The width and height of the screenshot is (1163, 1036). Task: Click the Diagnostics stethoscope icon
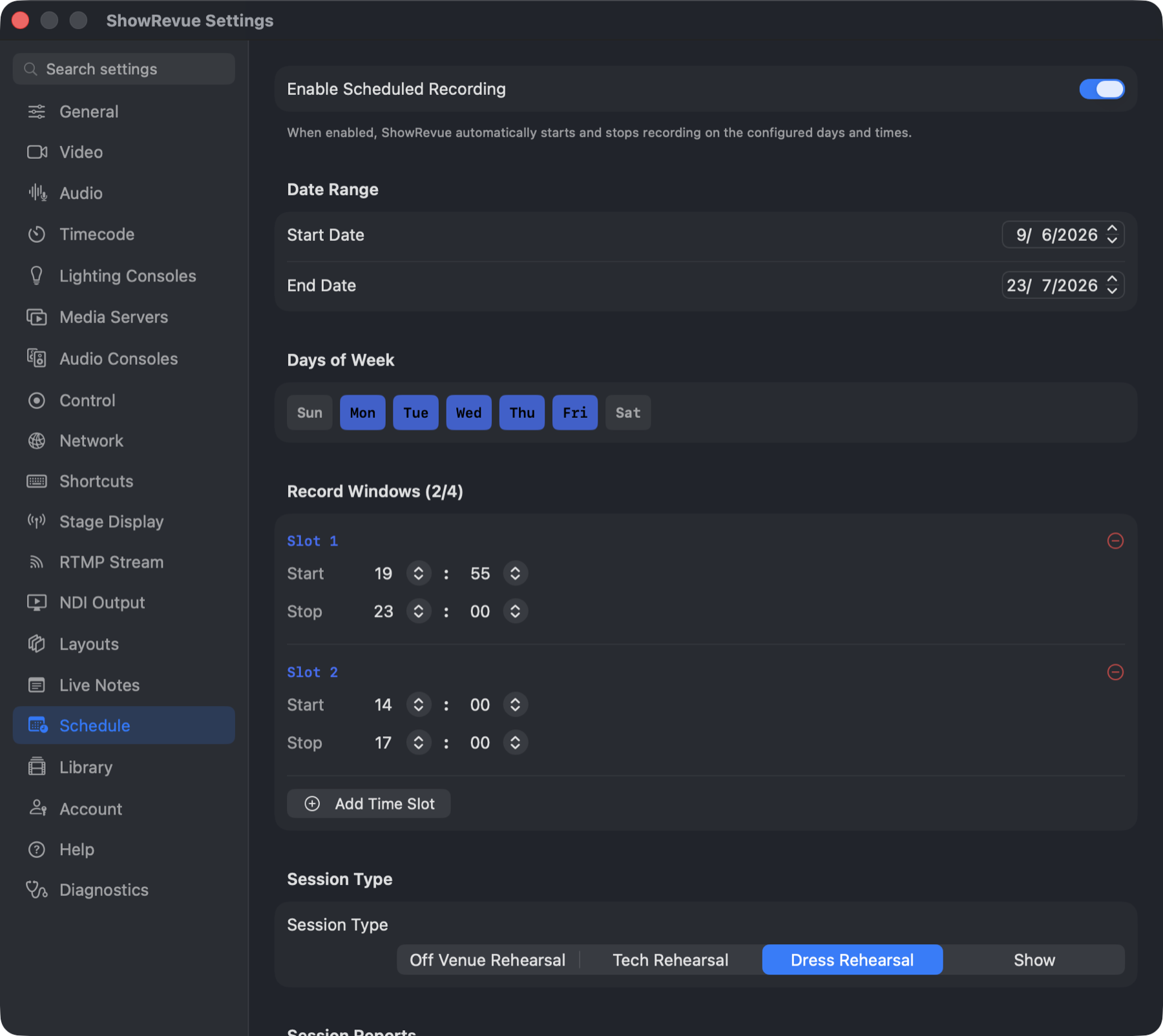pos(37,890)
